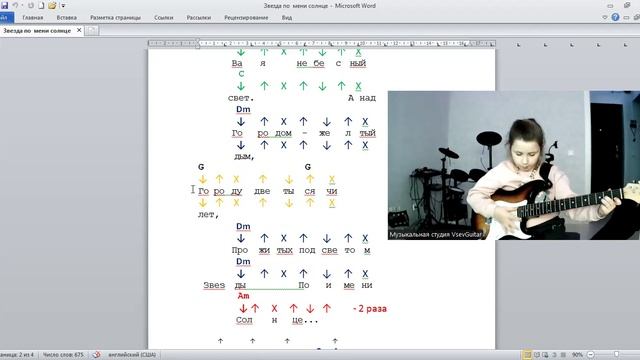Viewport: 640px width, 360px height.
Task: Close the 'Звезда по мени солнце' document tab
Action: [79, 30]
